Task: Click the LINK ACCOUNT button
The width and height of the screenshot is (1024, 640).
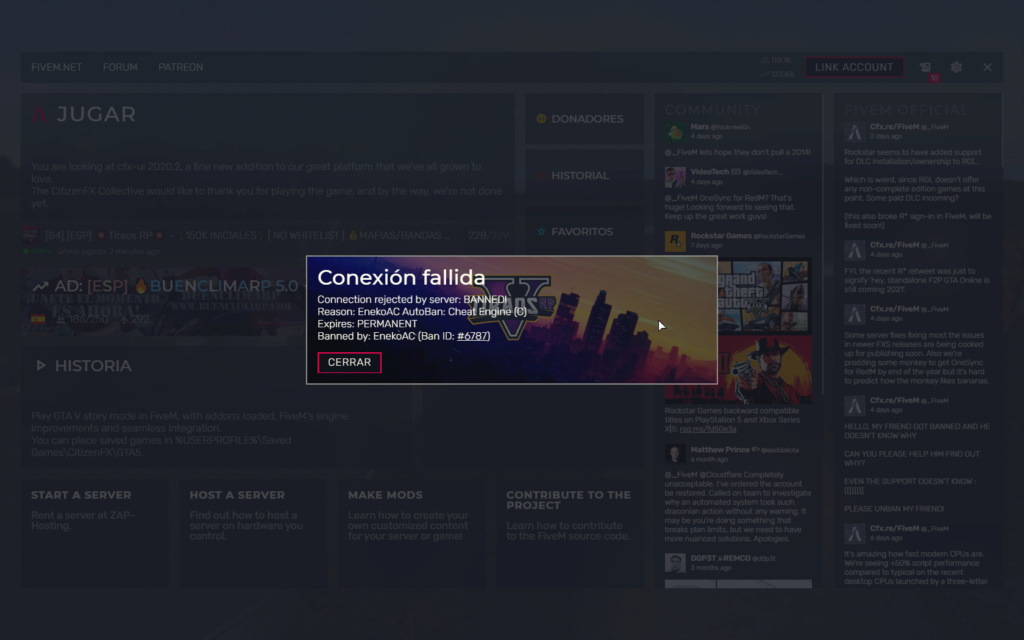Action: point(854,67)
